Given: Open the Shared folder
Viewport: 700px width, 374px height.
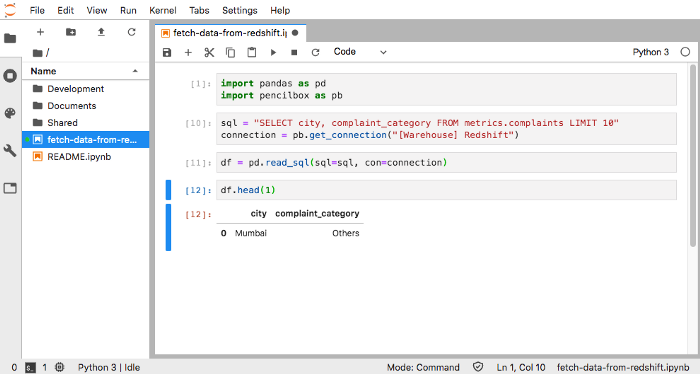Looking at the screenshot, I should click(x=86, y=123).
